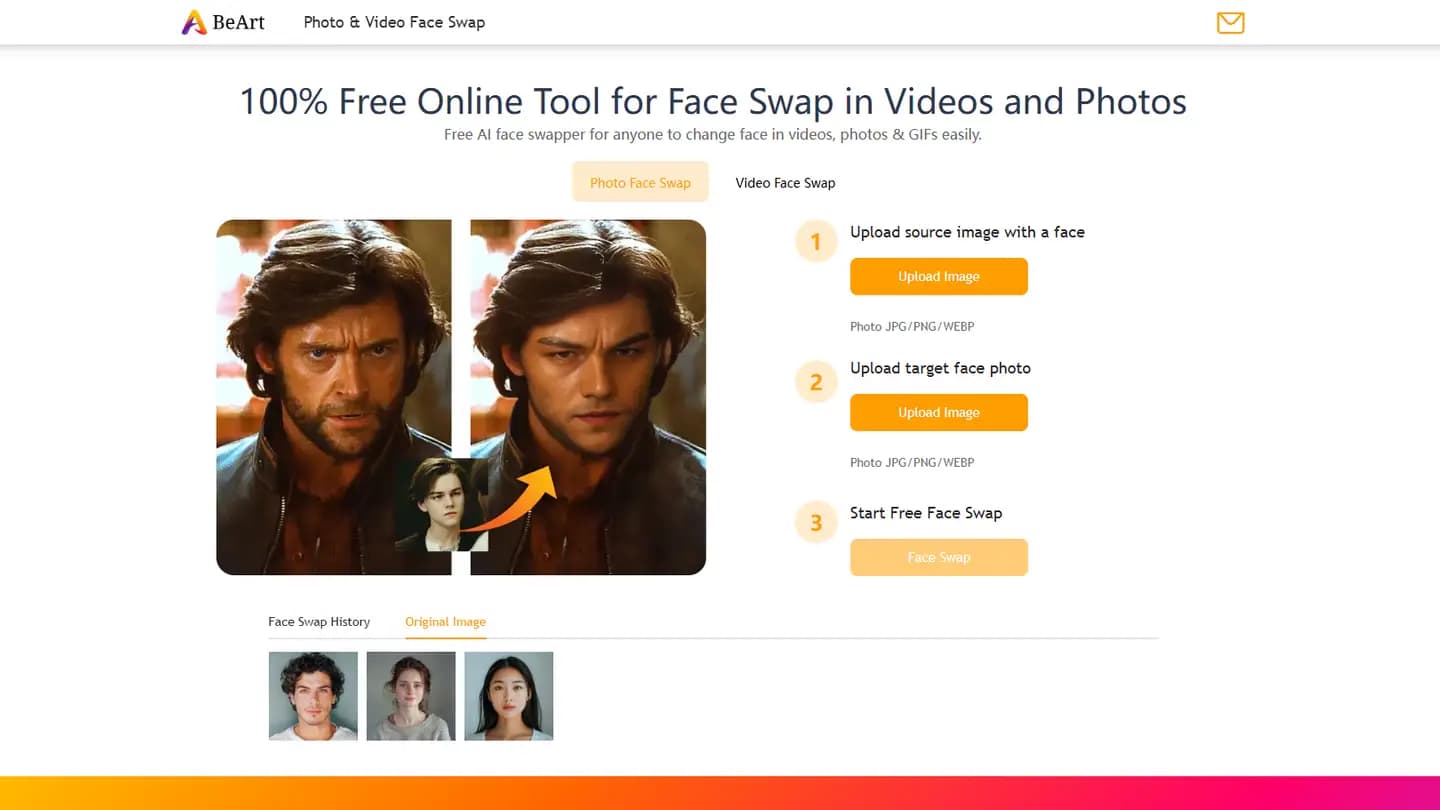Open Photo & Video Face Swap nav link
The height and width of the screenshot is (810, 1440).
click(394, 22)
